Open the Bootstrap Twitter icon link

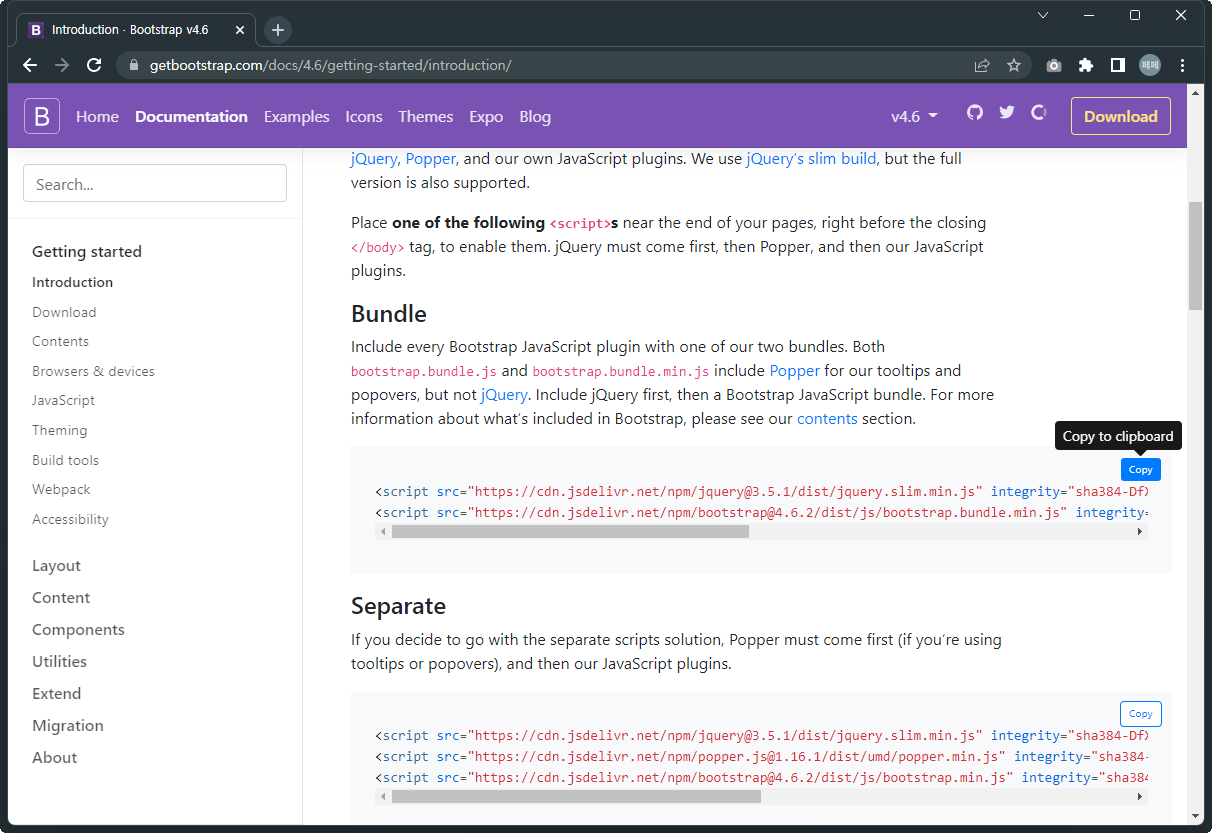[1007, 112]
